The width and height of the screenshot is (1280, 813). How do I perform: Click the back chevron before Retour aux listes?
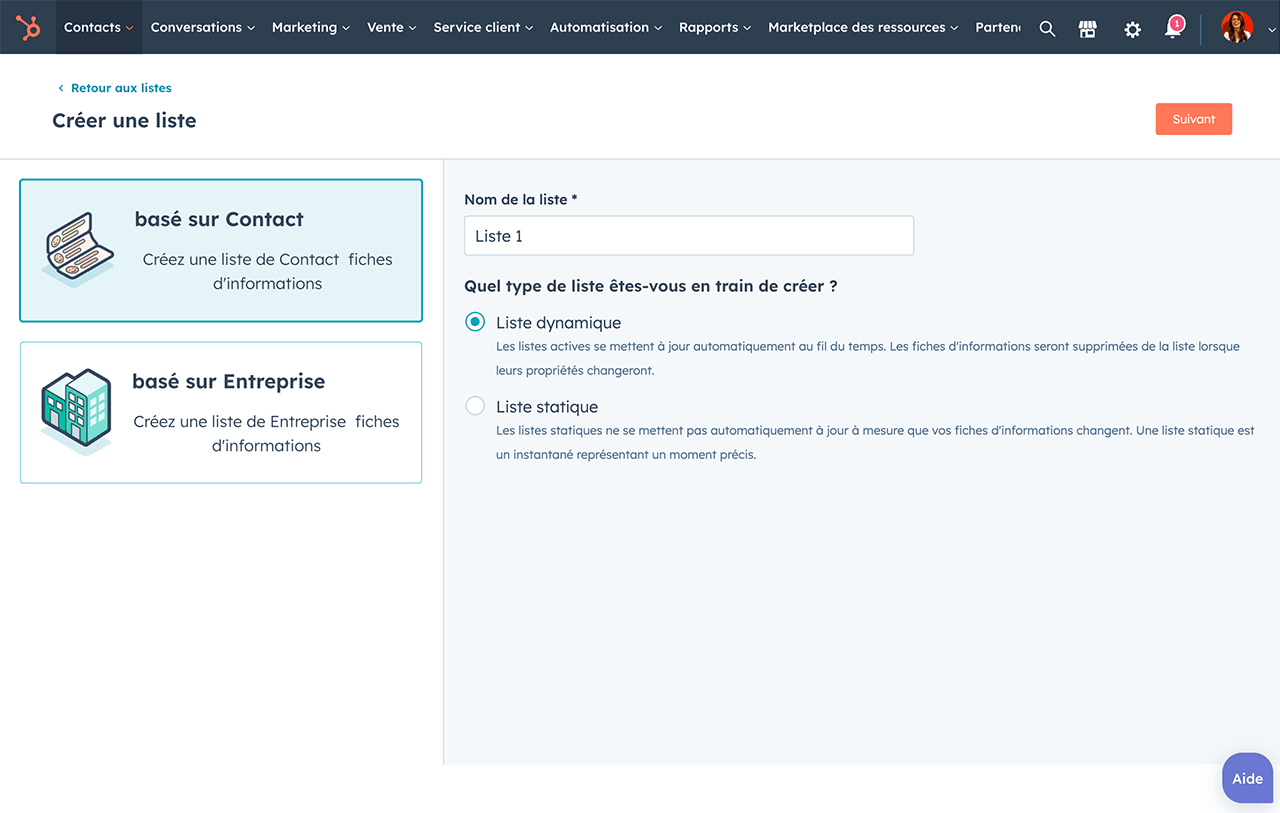[61, 88]
